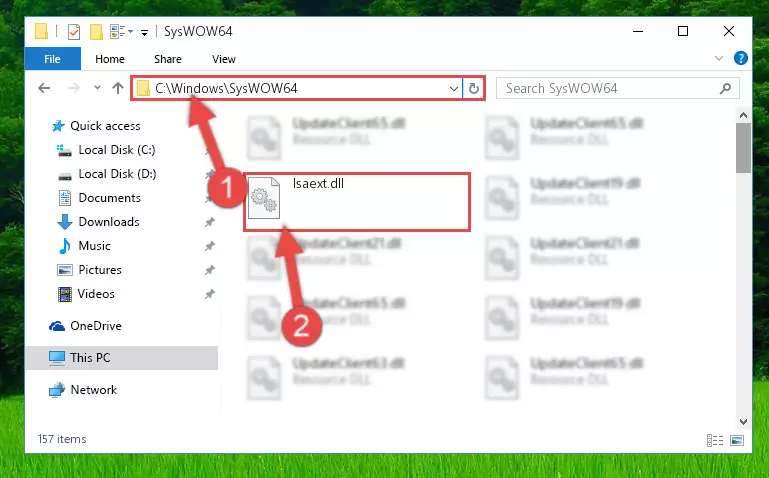Go up one folder level

118,88
